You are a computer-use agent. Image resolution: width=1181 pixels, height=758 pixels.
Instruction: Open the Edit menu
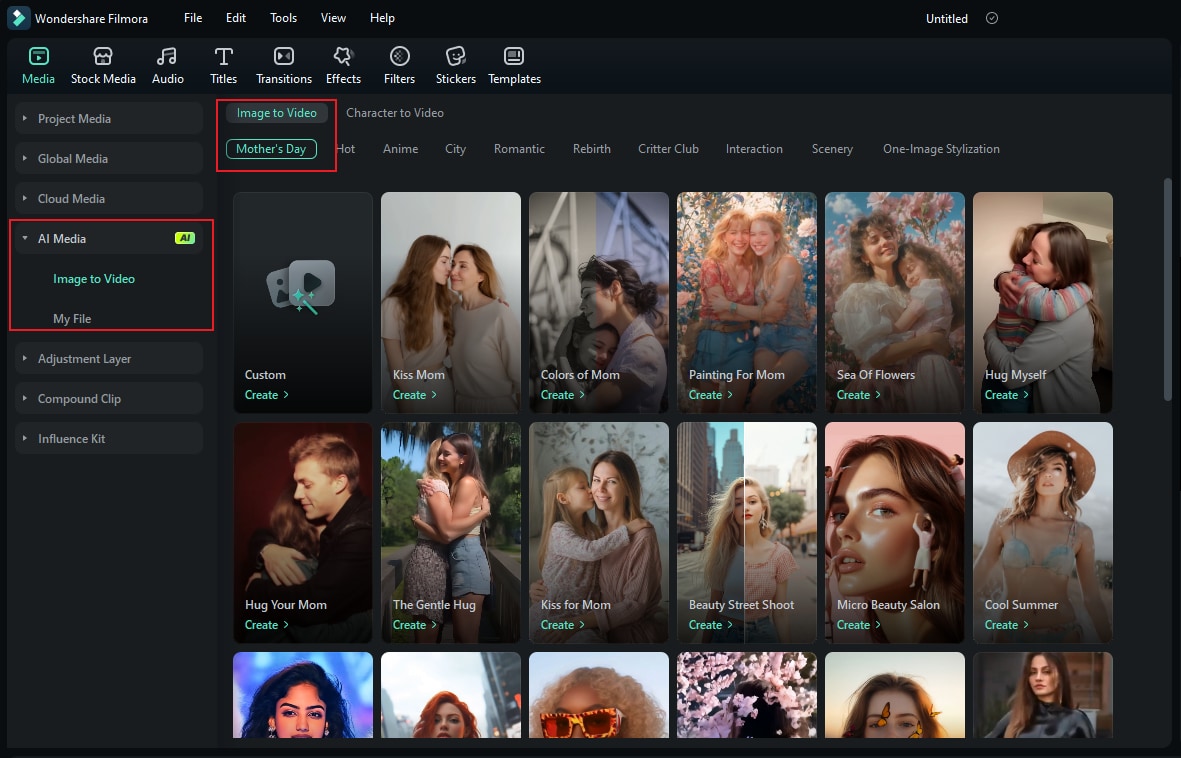click(x=236, y=18)
